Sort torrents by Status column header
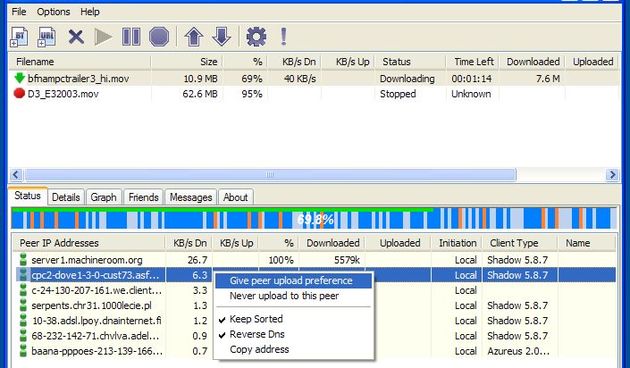This screenshot has width=630, height=368. [x=410, y=61]
